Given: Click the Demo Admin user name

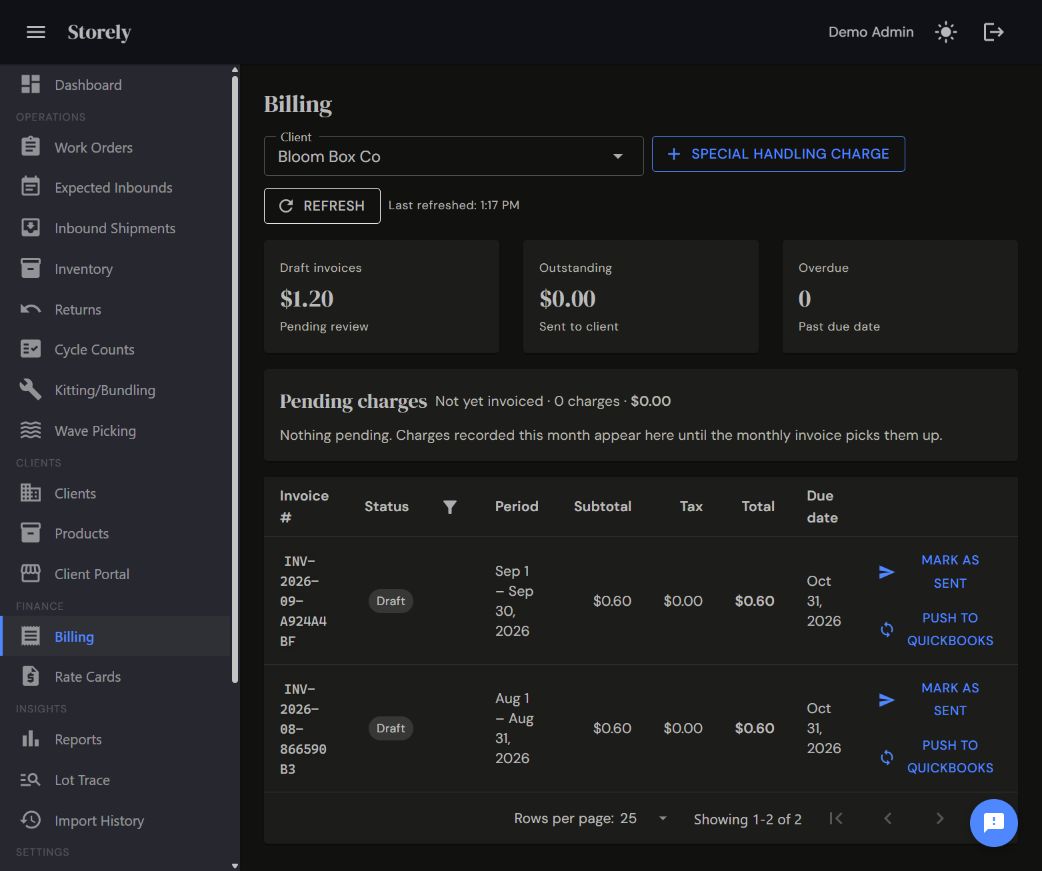Looking at the screenshot, I should (x=871, y=32).
